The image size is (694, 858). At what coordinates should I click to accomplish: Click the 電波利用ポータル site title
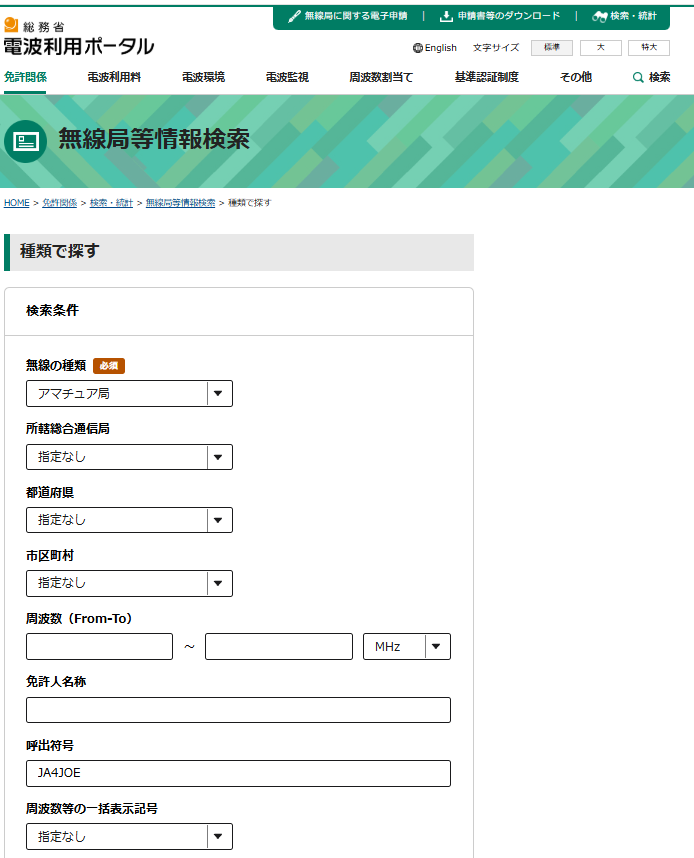pos(79,47)
